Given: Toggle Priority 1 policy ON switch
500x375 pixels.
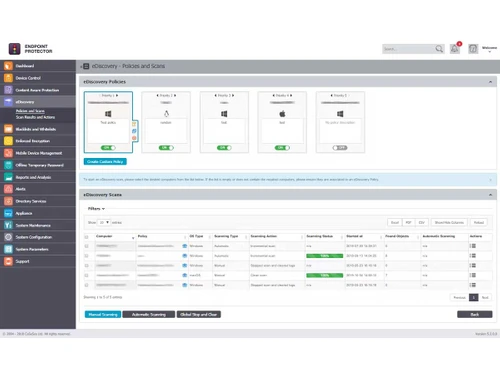Looking at the screenshot, I should (108, 148).
